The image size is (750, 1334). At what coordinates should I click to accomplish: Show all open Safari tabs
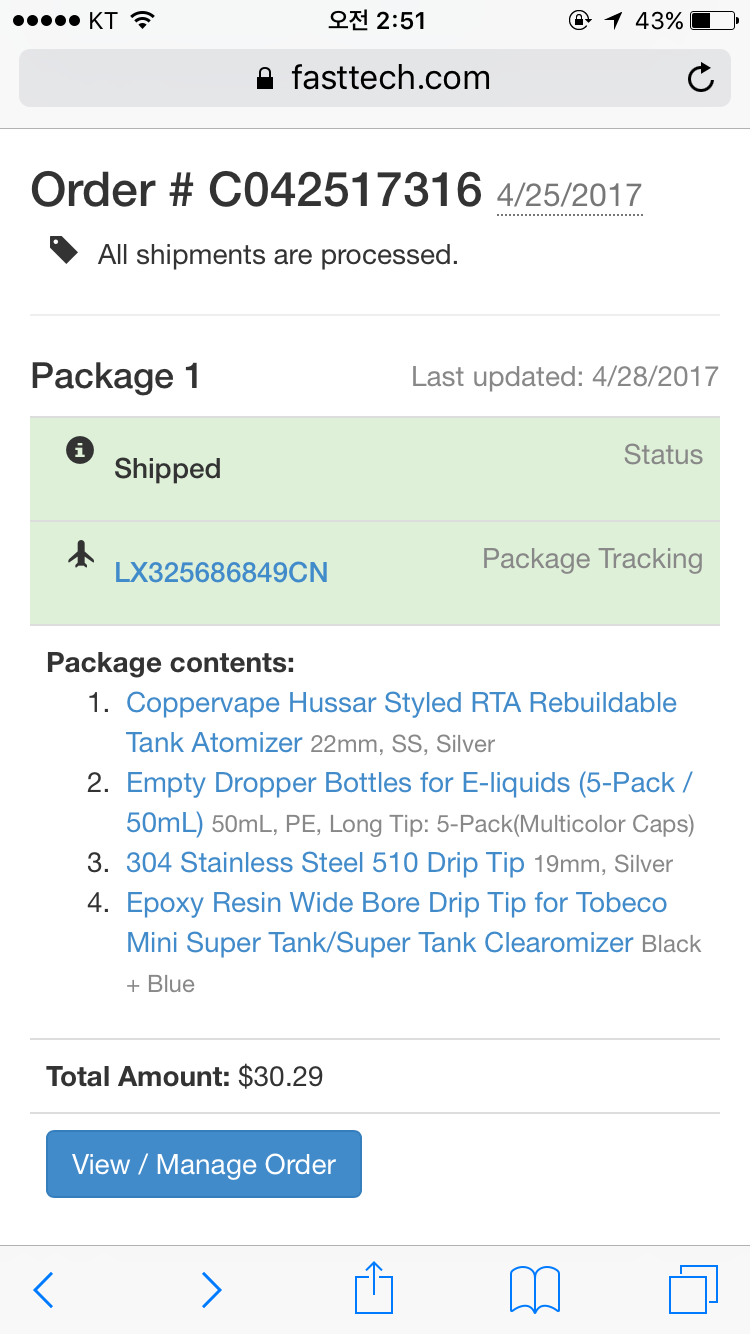693,1289
